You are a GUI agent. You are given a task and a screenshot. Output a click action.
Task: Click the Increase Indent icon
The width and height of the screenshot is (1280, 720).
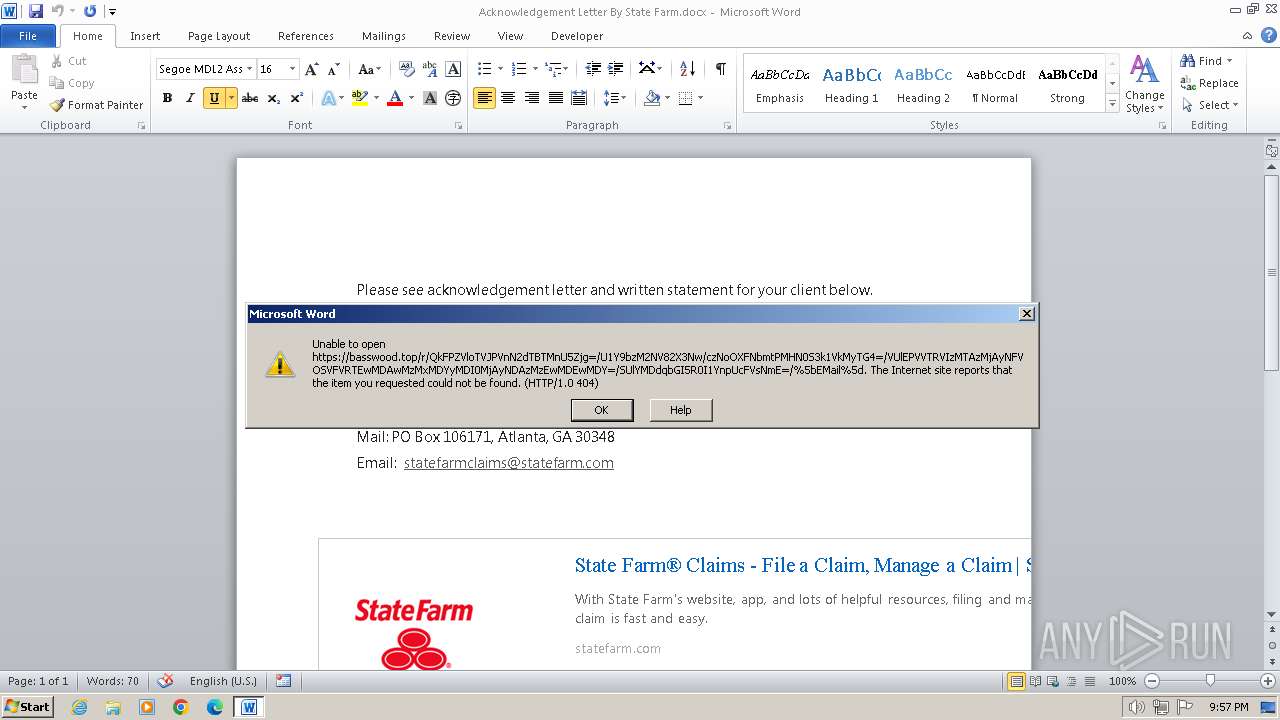click(616, 69)
